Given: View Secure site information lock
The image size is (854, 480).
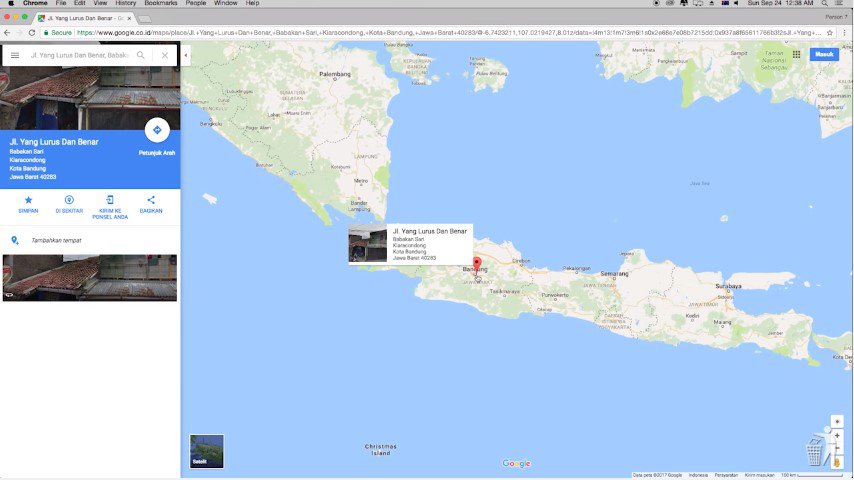Looking at the screenshot, I should [x=57, y=33].
